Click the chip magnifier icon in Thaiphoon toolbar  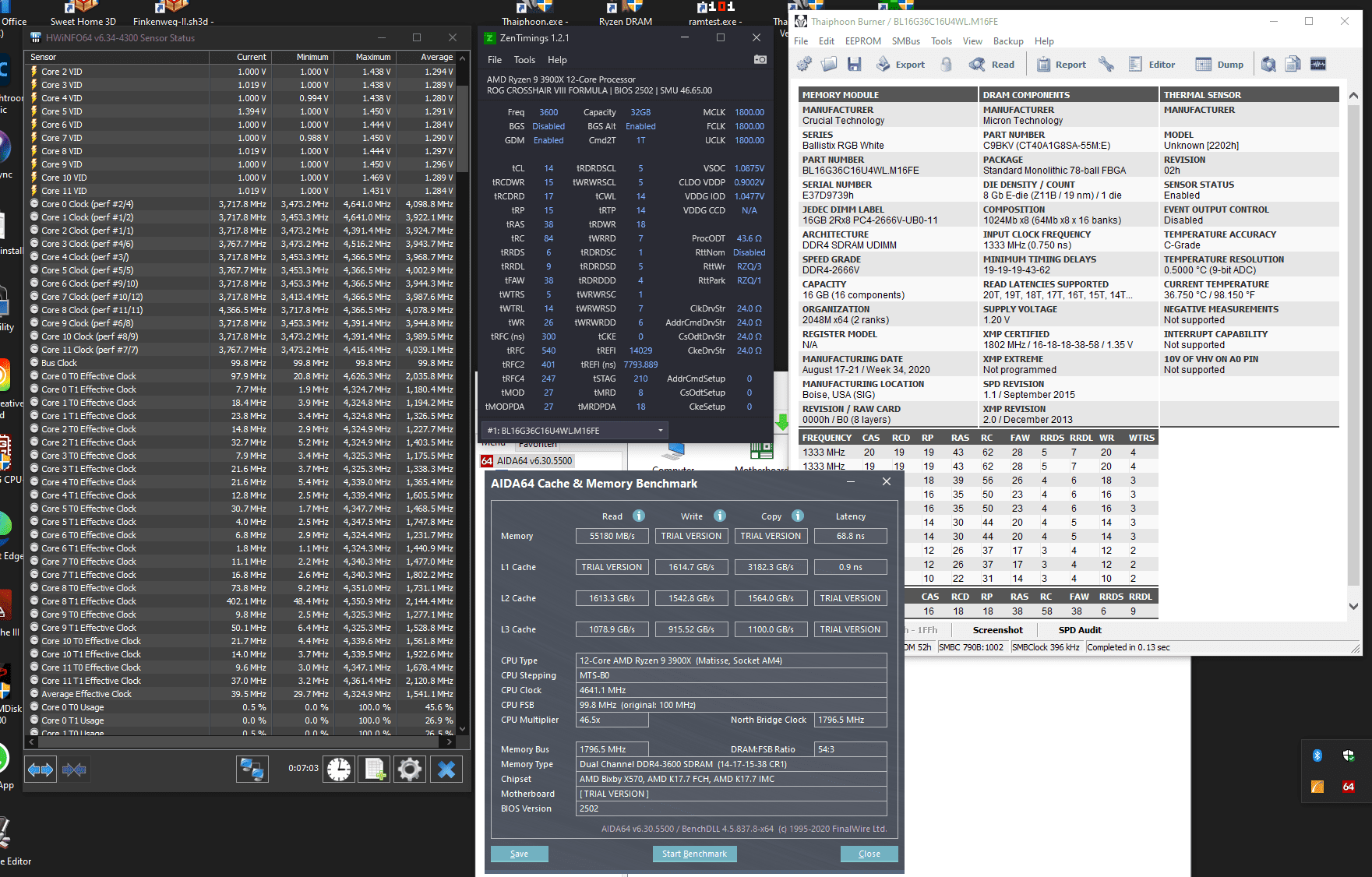[x=1268, y=64]
